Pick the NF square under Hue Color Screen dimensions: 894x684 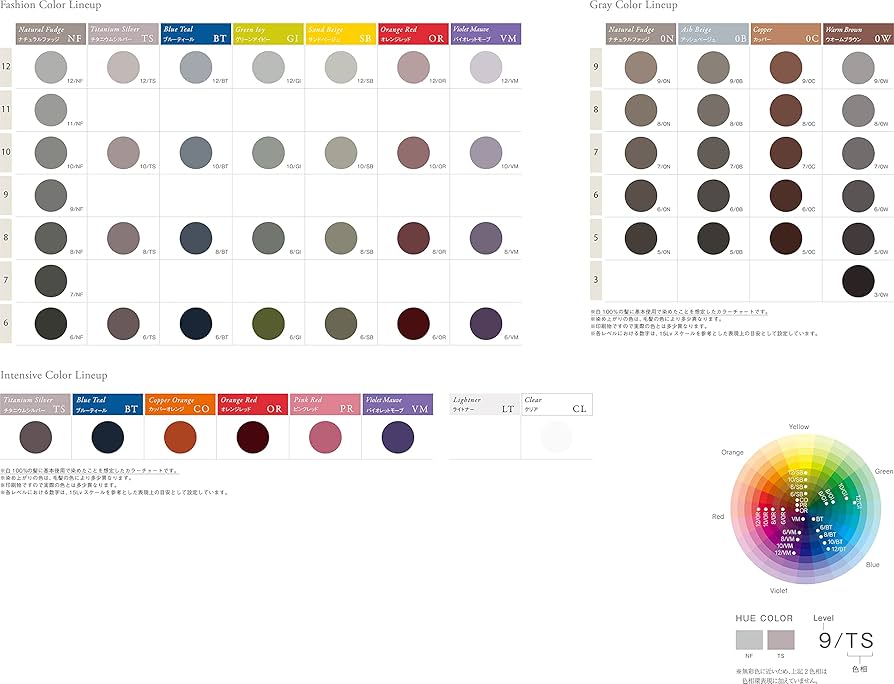tap(749, 640)
